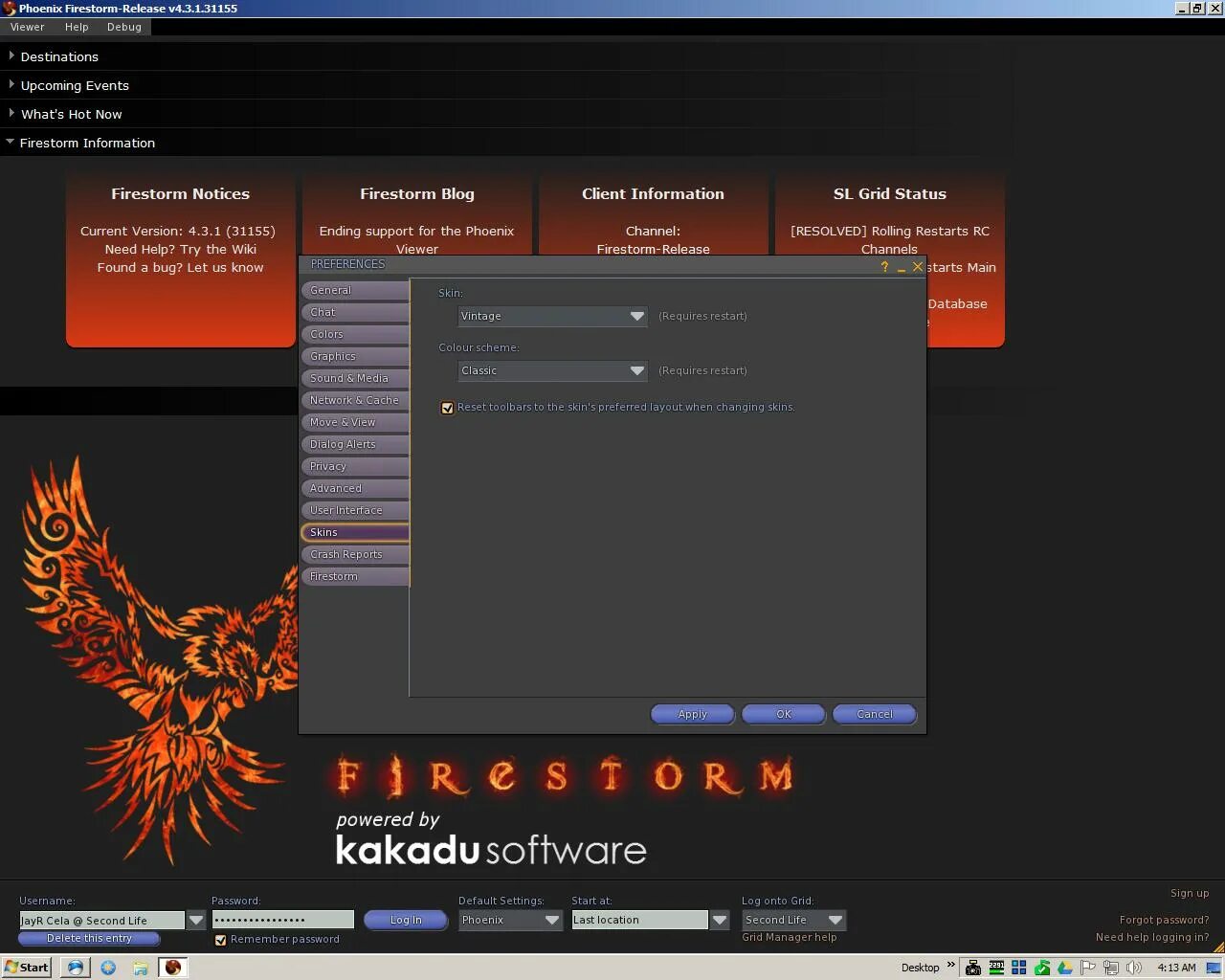Click the camera tray icon
Screen dimensions: 1225x980
[972, 968]
